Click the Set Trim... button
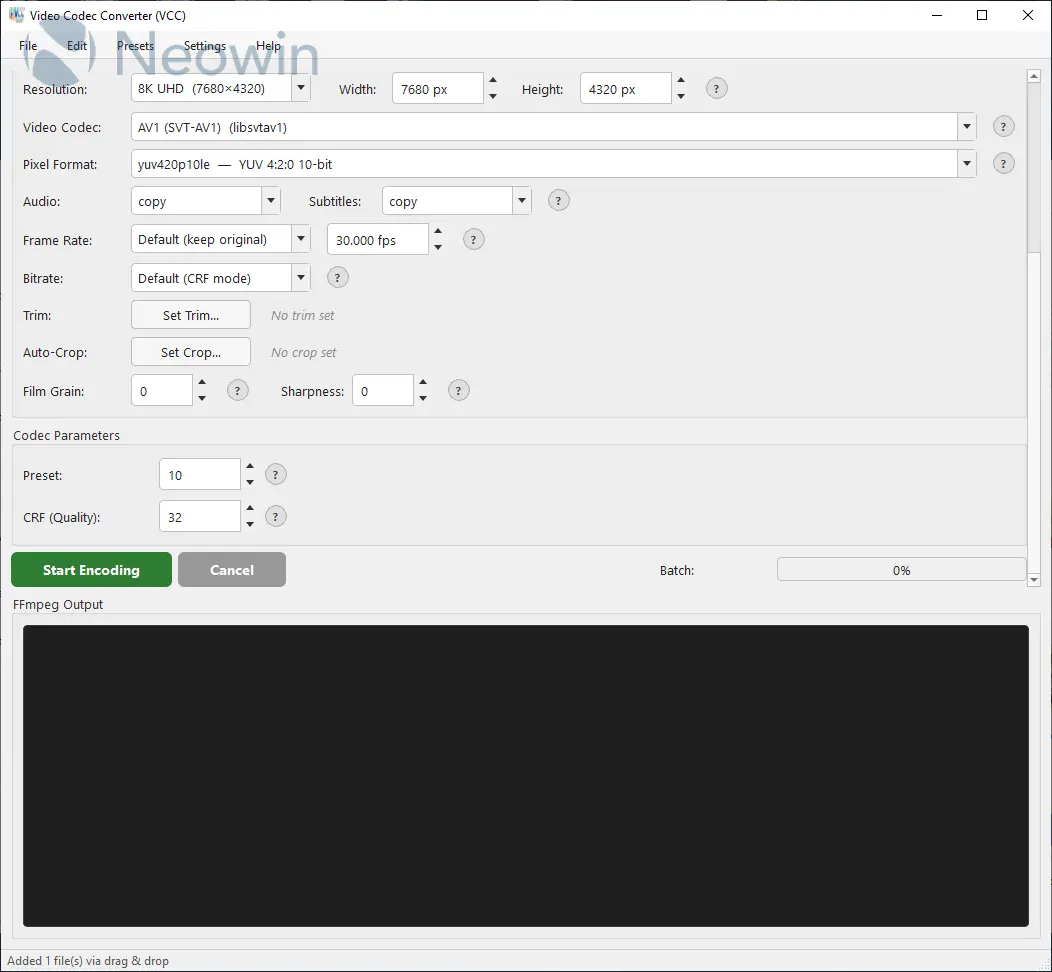The image size is (1052, 972). click(x=190, y=315)
